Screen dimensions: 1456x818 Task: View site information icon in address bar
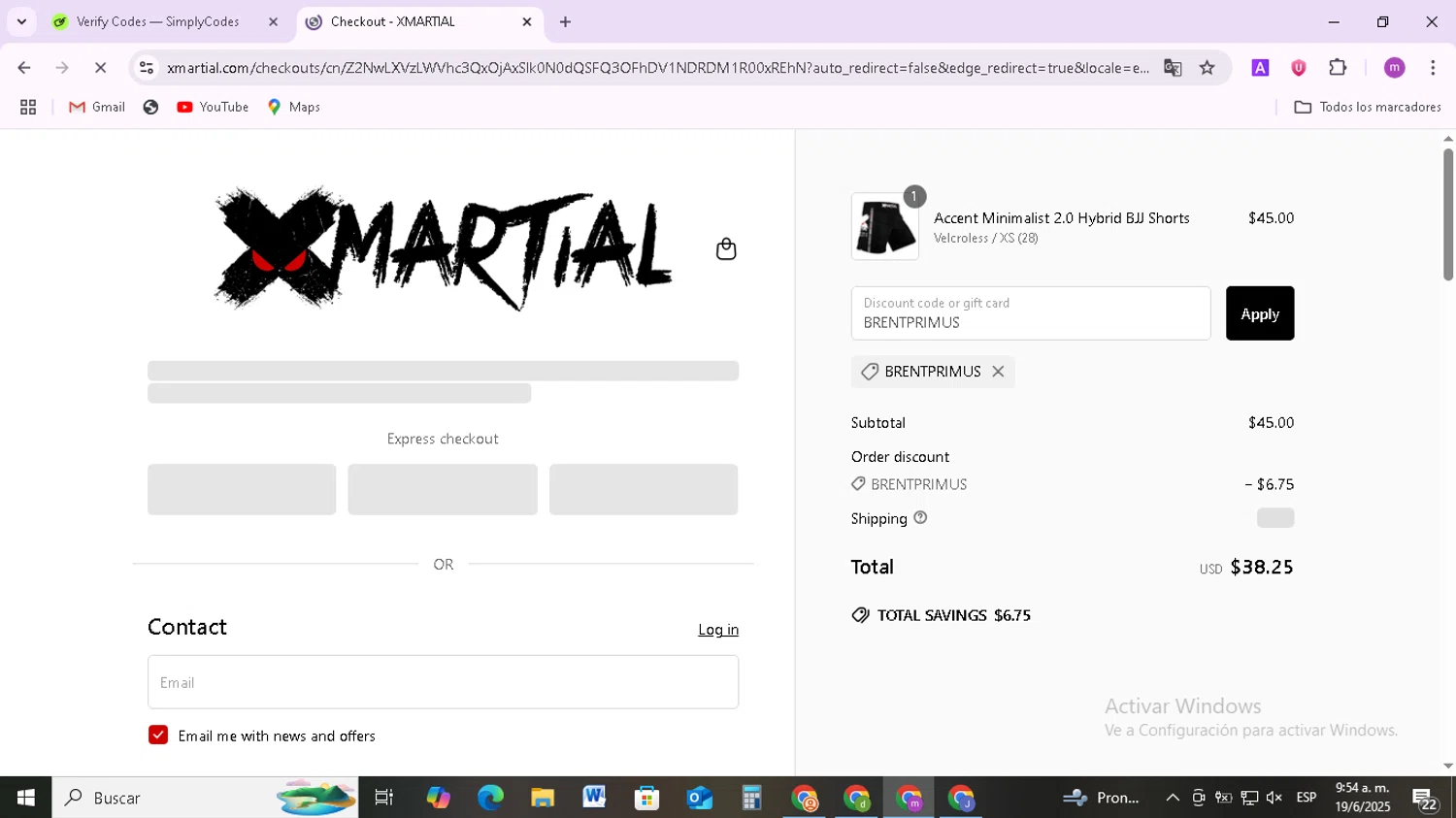point(147,68)
